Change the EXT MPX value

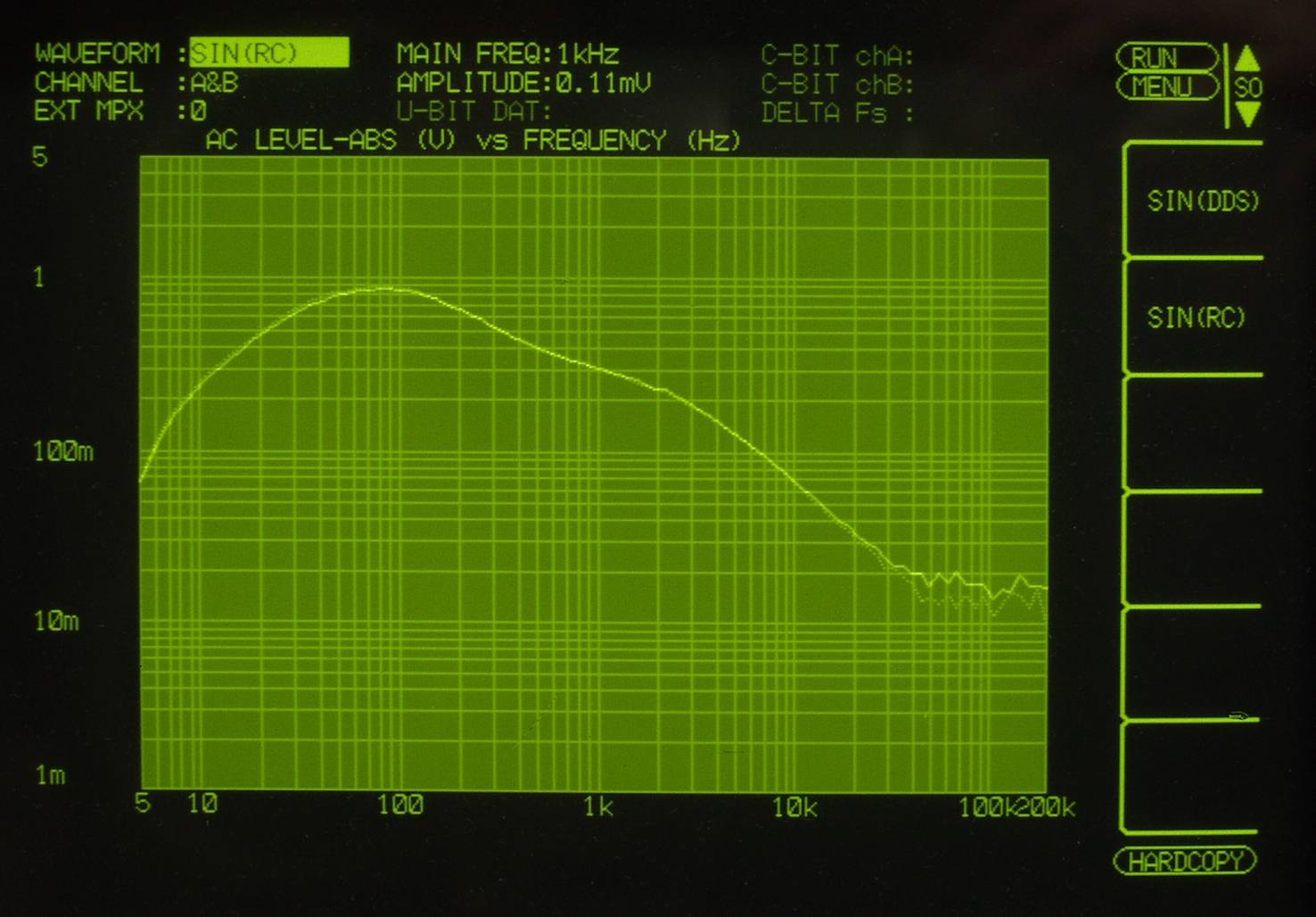[198, 112]
